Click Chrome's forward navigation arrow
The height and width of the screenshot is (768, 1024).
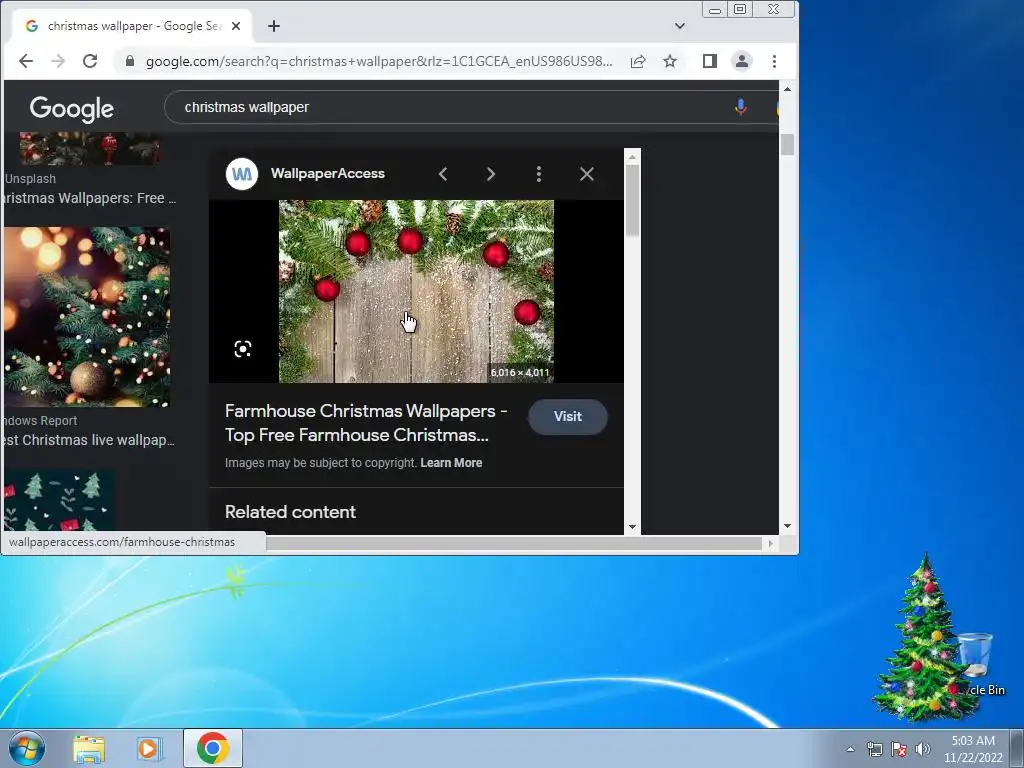[x=58, y=61]
